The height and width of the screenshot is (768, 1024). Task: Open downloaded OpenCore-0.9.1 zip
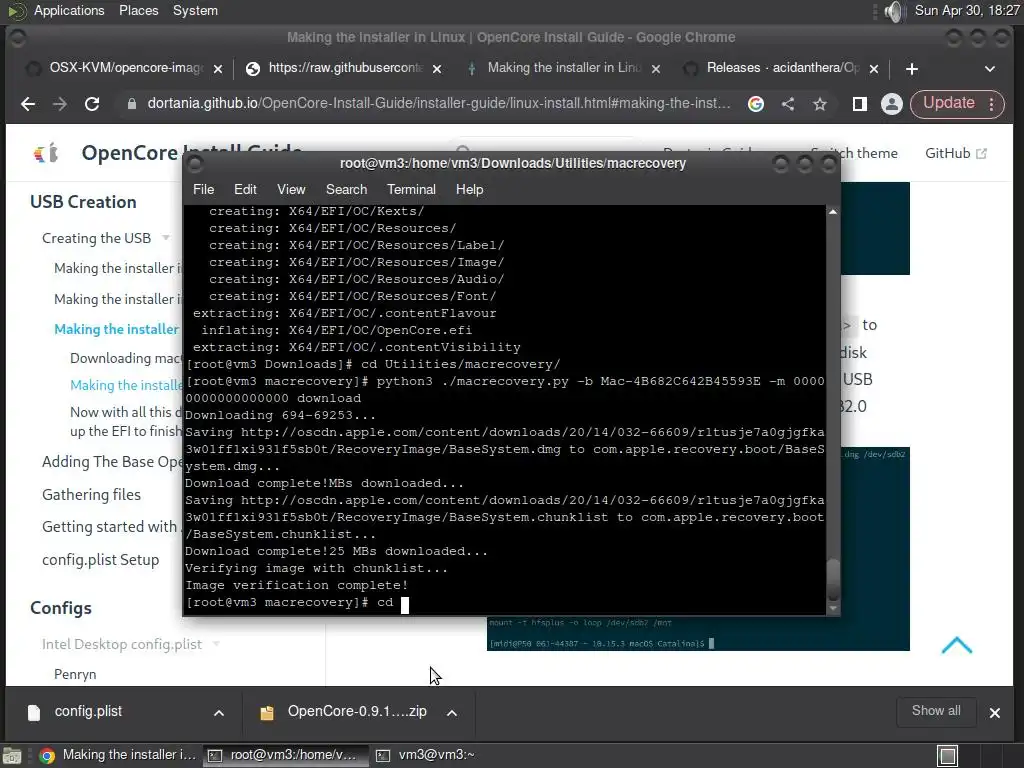357,711
